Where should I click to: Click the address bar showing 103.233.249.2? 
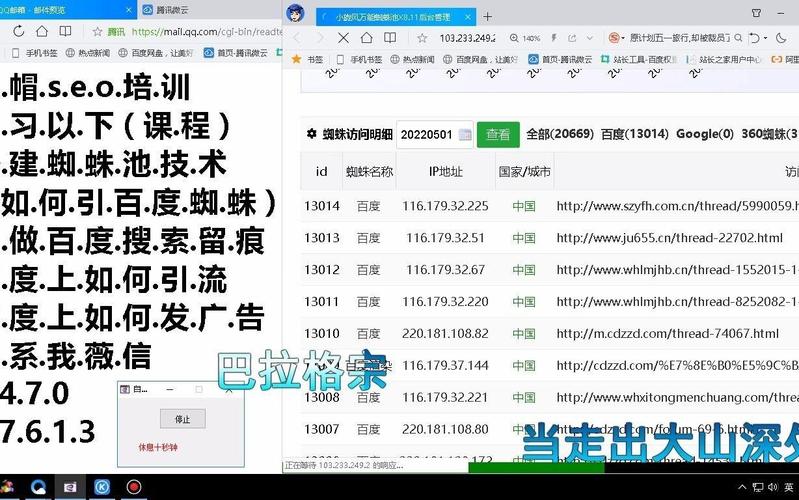pyautogui.click(x=467, y=38)
